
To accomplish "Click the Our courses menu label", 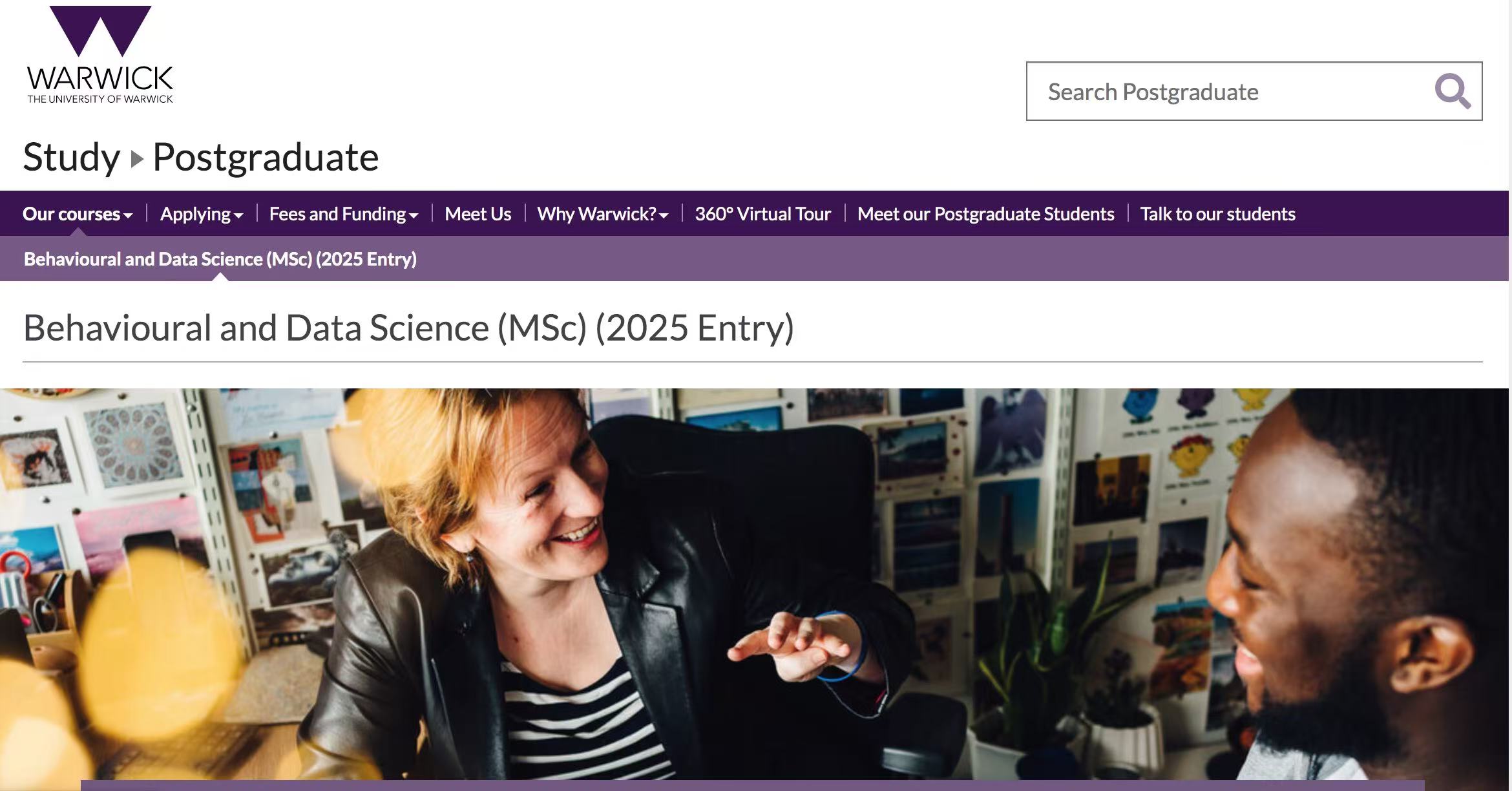I will point(71,214).
